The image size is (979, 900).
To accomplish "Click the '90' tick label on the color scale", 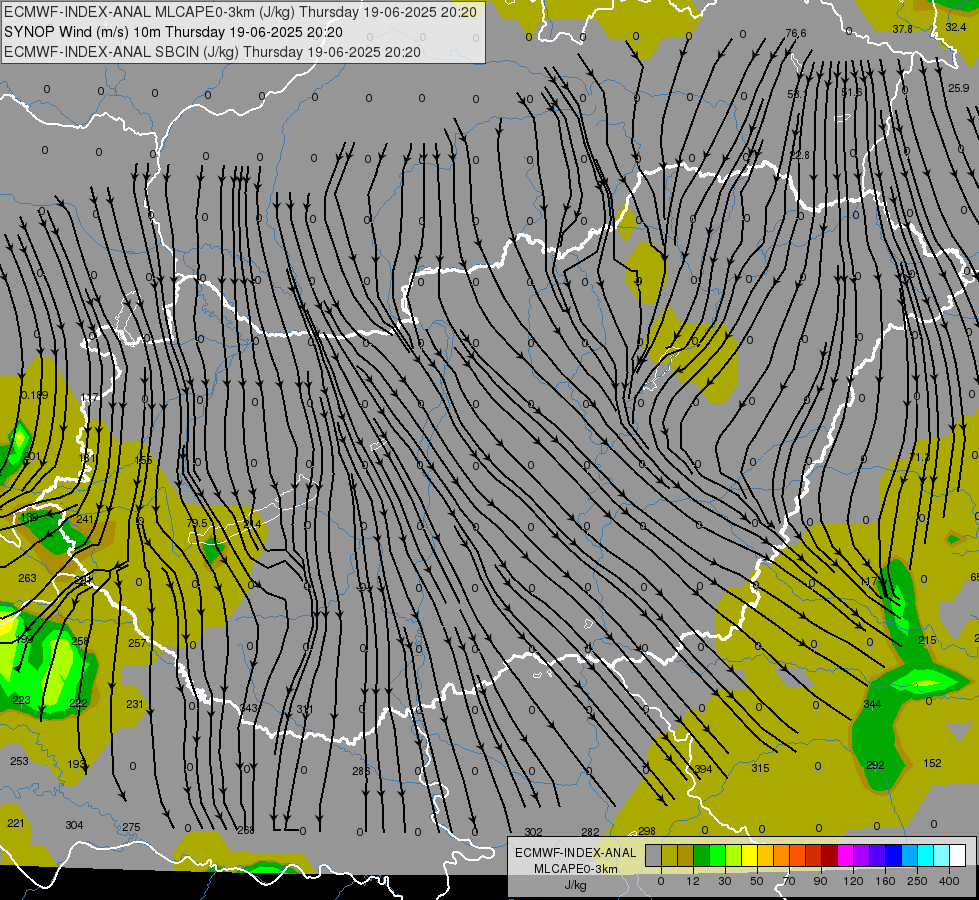I will point(820,881).
